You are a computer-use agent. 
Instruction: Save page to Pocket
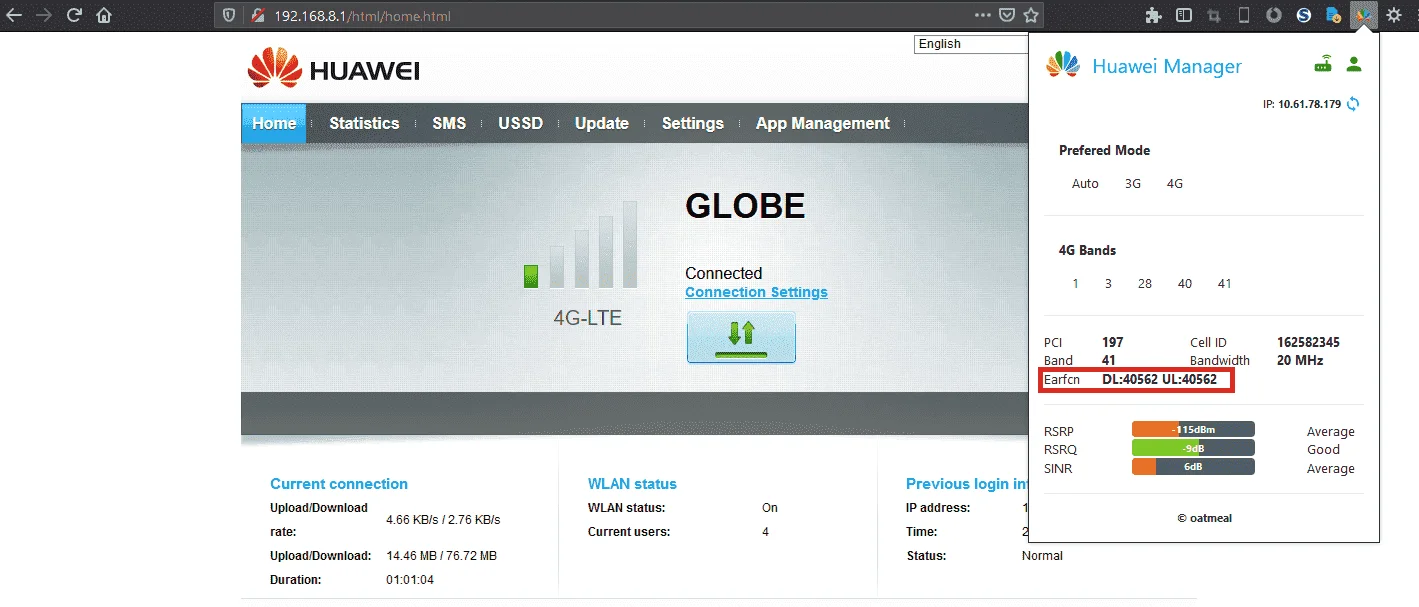tap(1007, 15)
